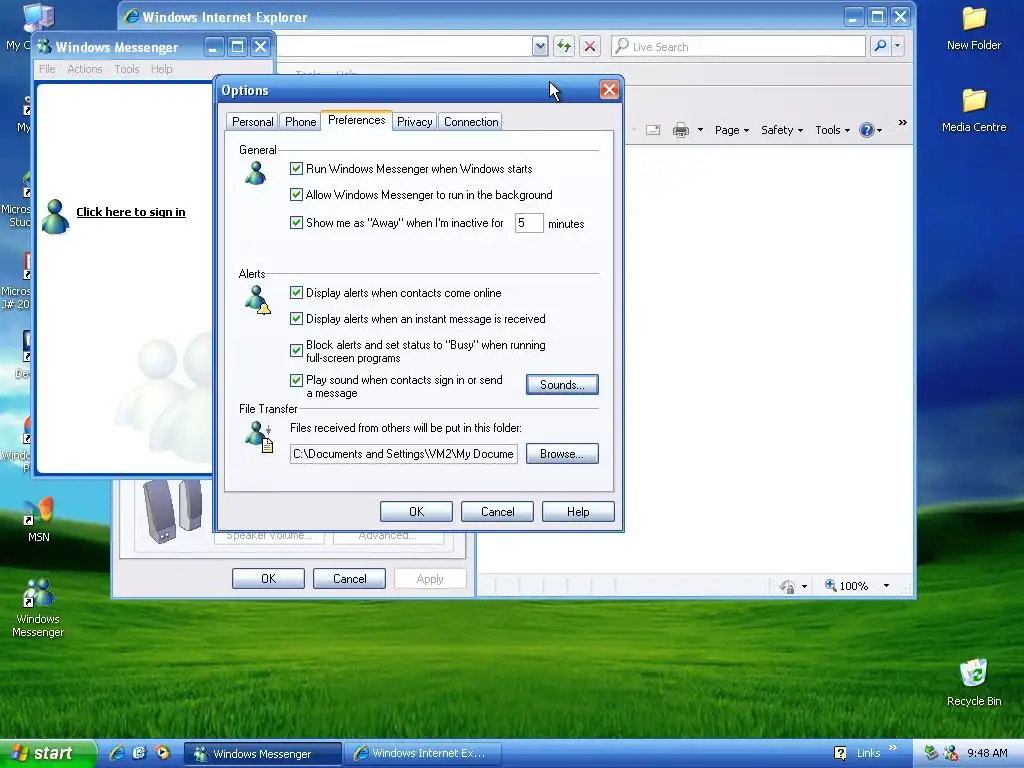1024x768 pixels.
Task: Open the IE zoom level dropdown
Action: click(x=886, y=586)
